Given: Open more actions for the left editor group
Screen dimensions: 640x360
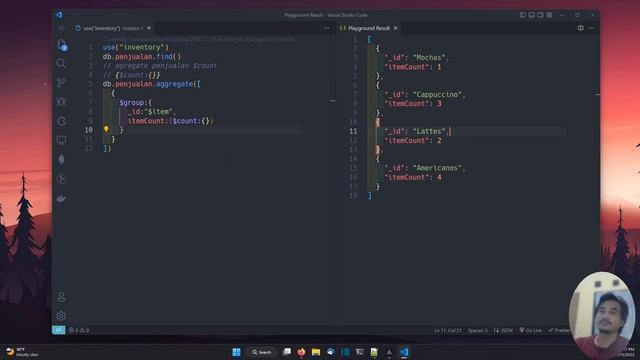Looking at the screenshot, I should pyautogui.click(x=327, y=28).
